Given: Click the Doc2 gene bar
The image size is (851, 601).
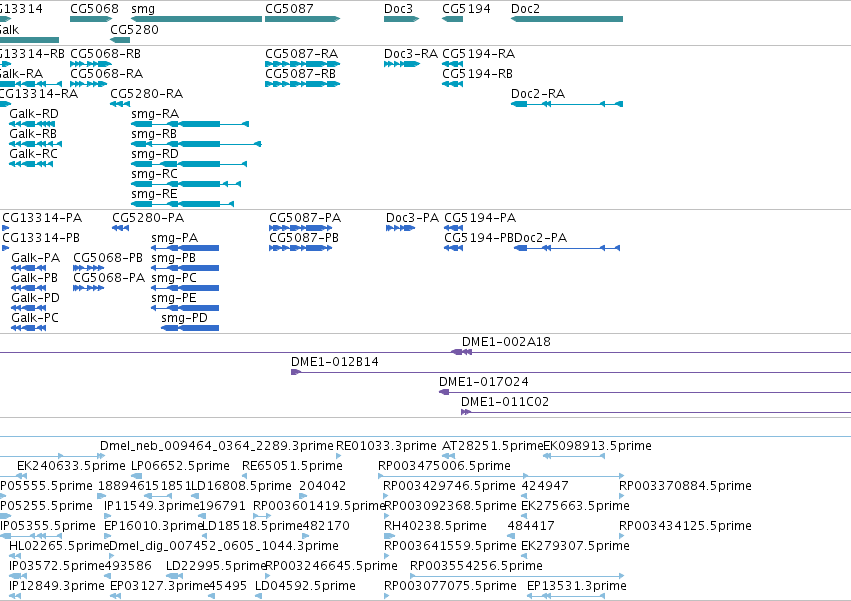Looking at the screenshot, I should pos(567,19).
